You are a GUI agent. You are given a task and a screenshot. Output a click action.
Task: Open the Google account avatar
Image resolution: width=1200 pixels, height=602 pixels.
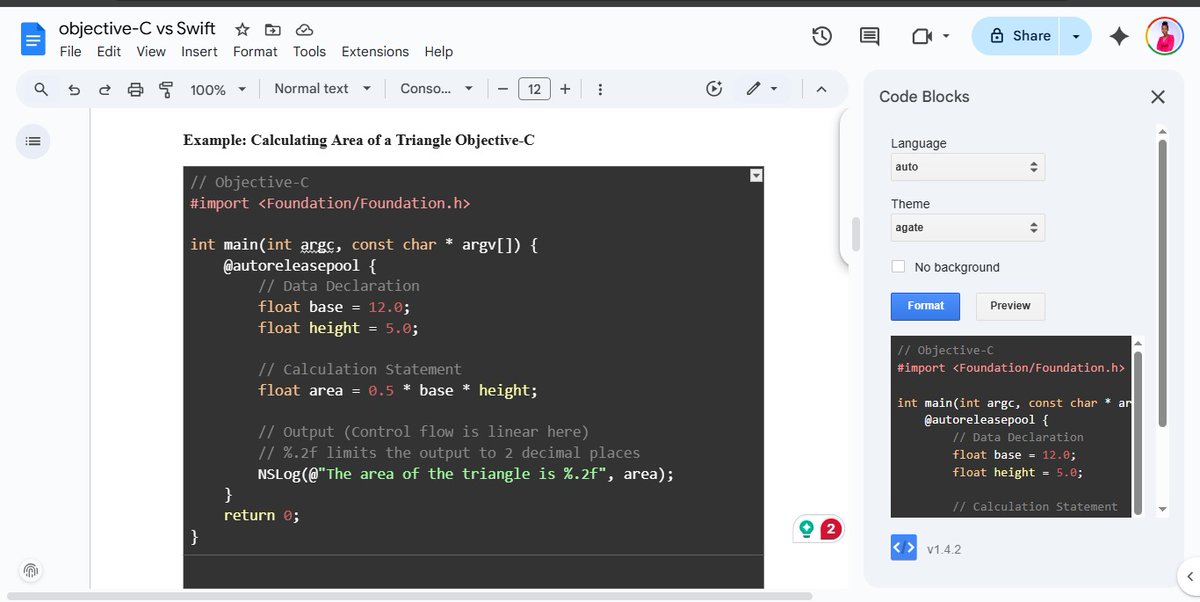[1165, 36]
